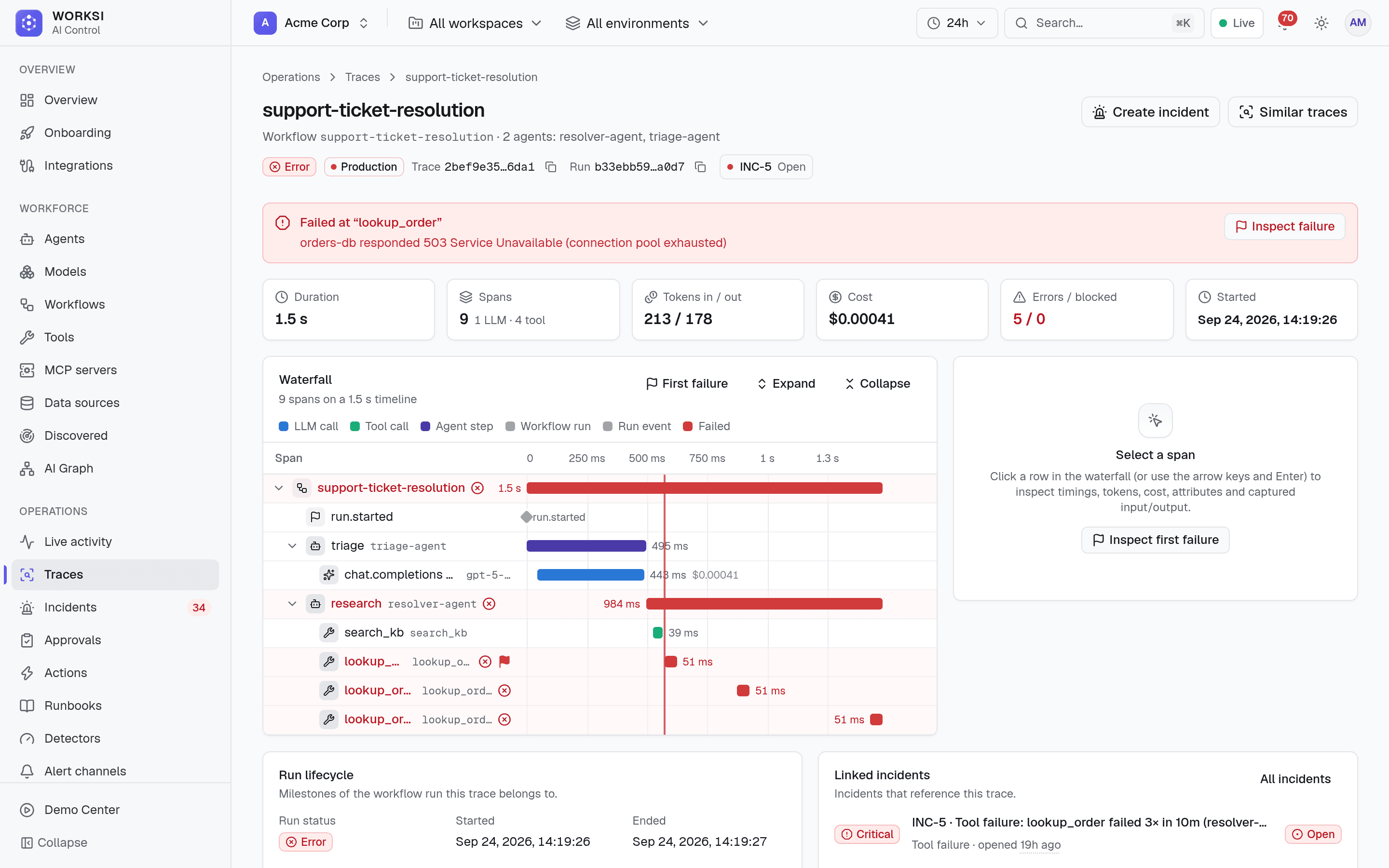
Task: Click the Traces breadcrumb link
Action: tap(362, 77)
